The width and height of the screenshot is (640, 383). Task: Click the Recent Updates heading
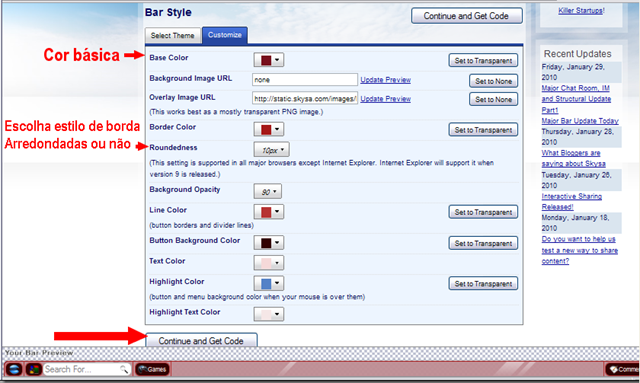coord(578,53)
